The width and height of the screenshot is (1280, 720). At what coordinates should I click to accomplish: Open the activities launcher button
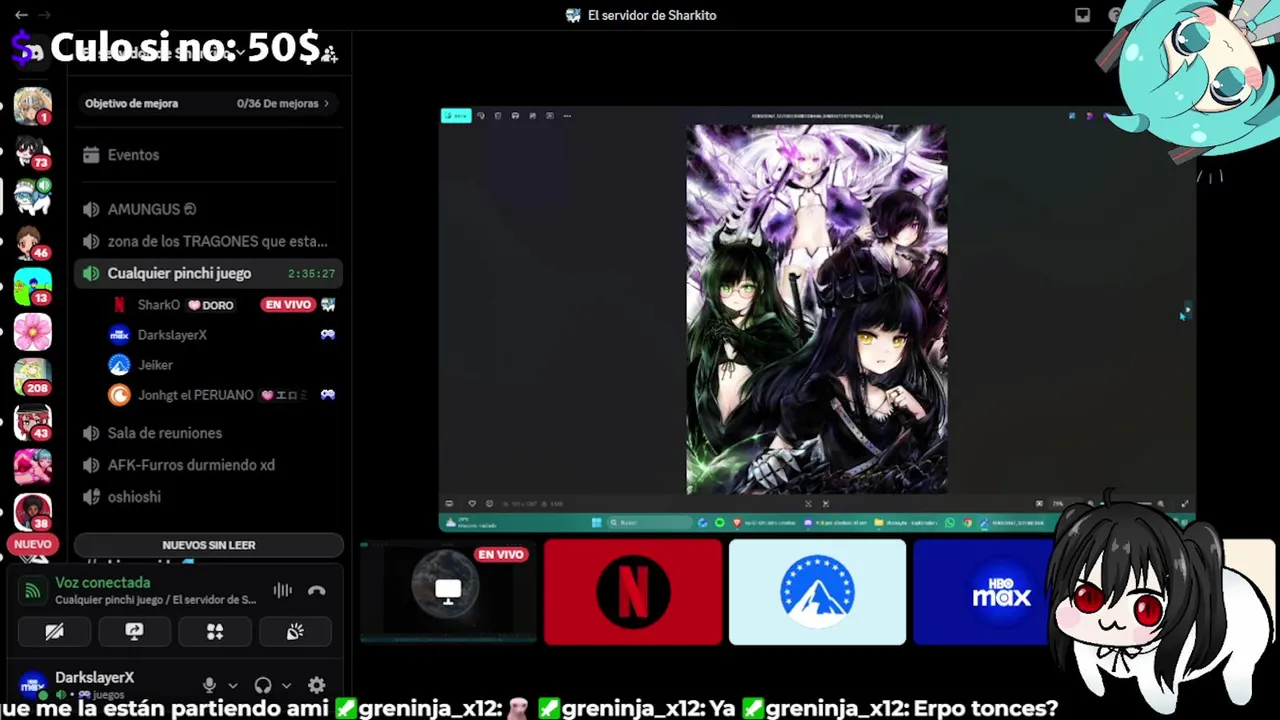[214, 632]
